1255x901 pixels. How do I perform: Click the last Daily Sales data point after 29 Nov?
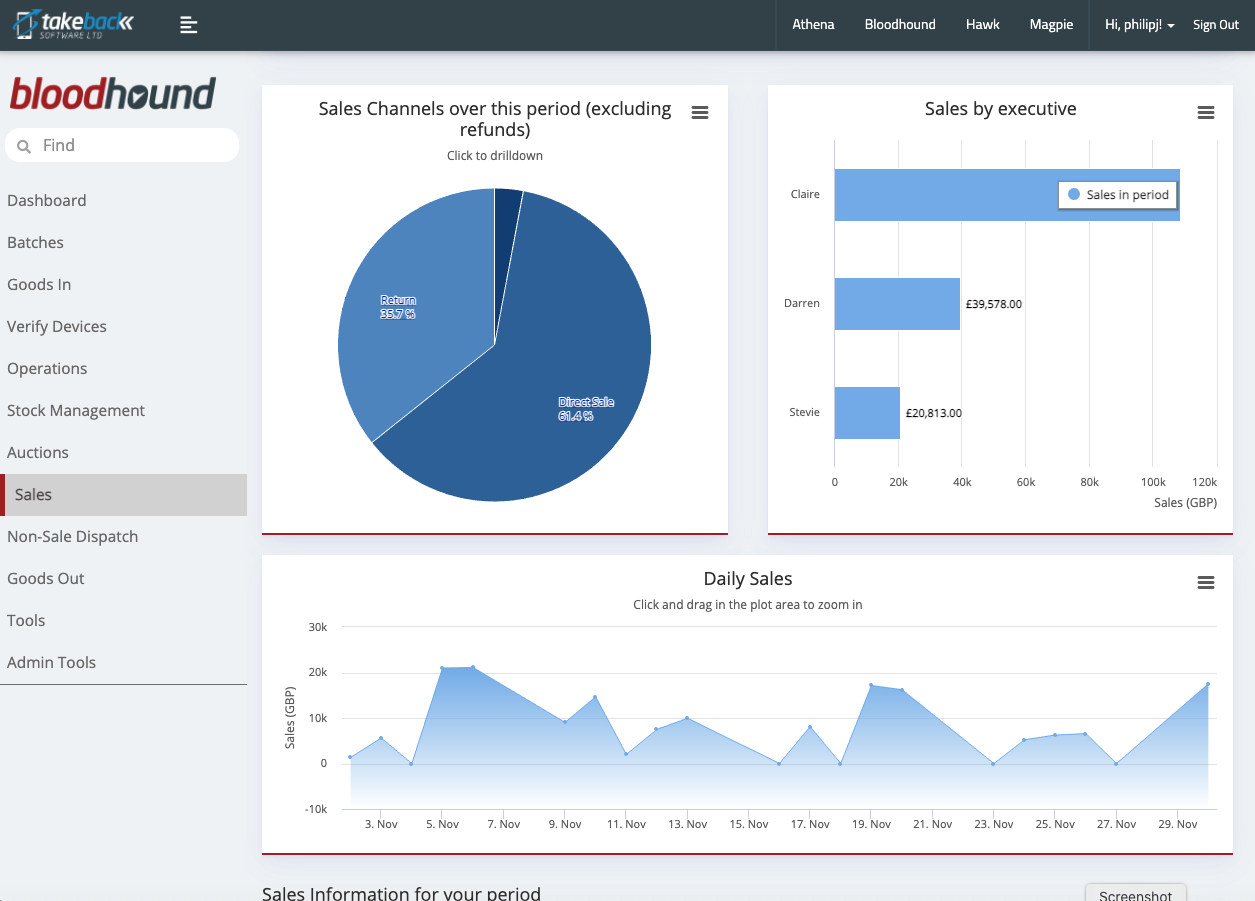(1208, 684)
